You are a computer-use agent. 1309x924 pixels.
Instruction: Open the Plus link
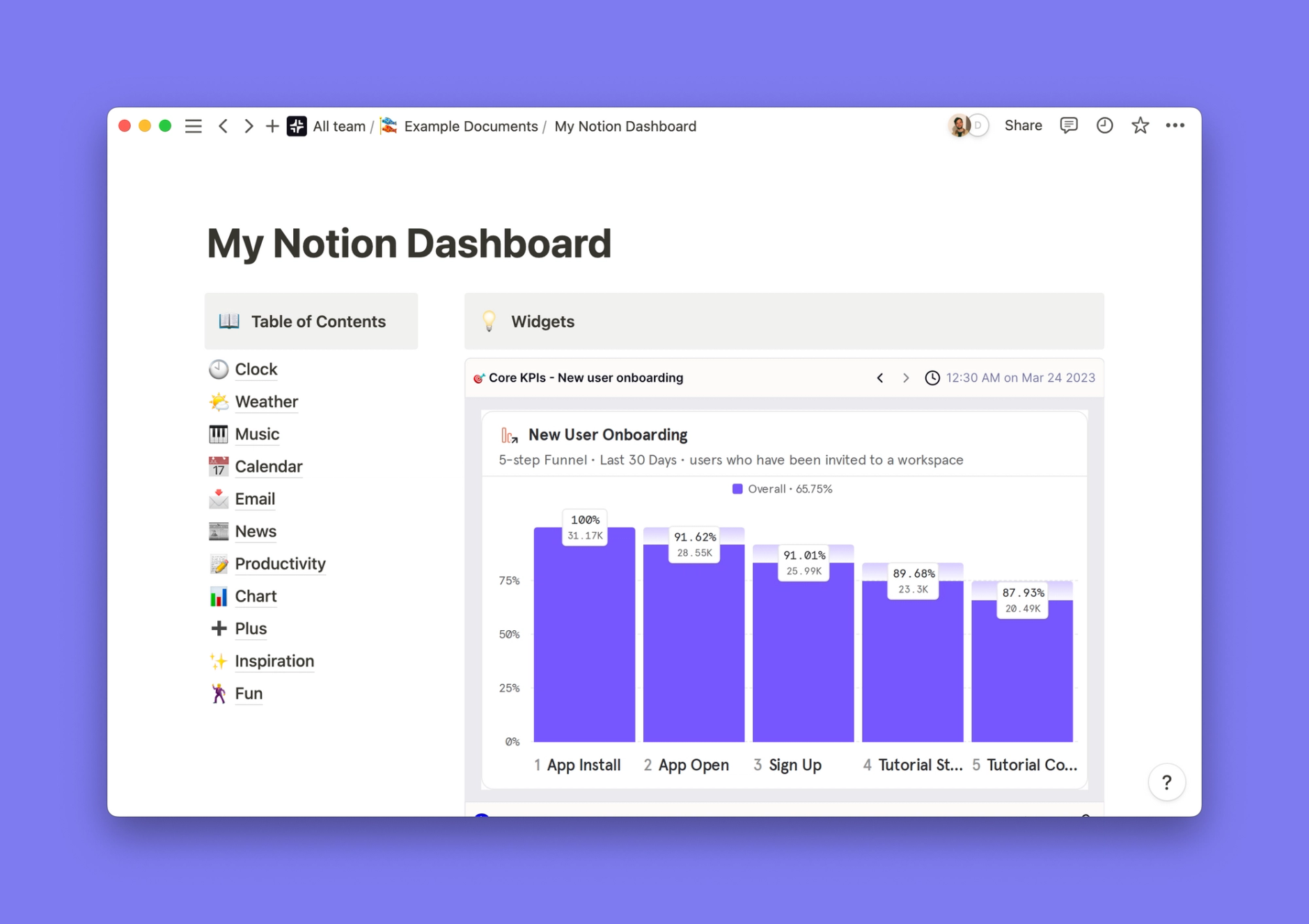pyautogui.click(x=251, y=629)
